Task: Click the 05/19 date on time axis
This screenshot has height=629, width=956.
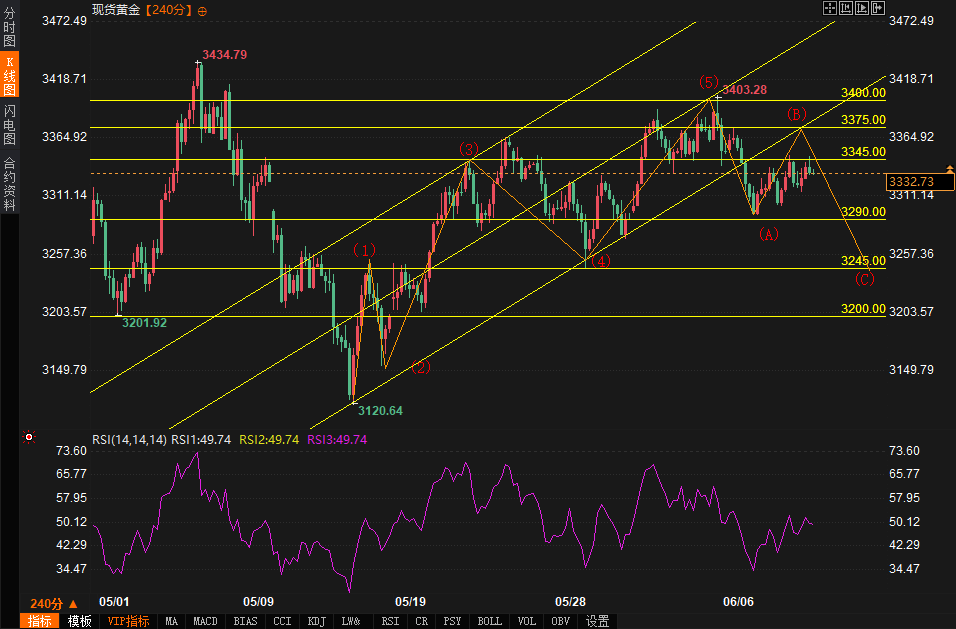Action: (x=410, y=602)
